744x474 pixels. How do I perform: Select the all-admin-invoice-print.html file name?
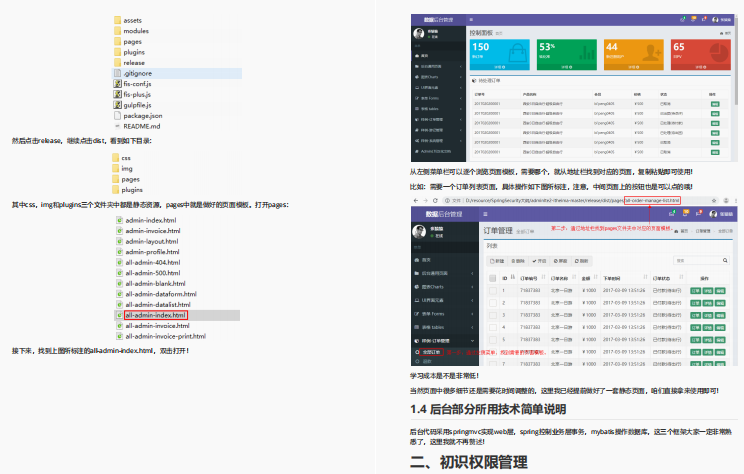point(166,336)
